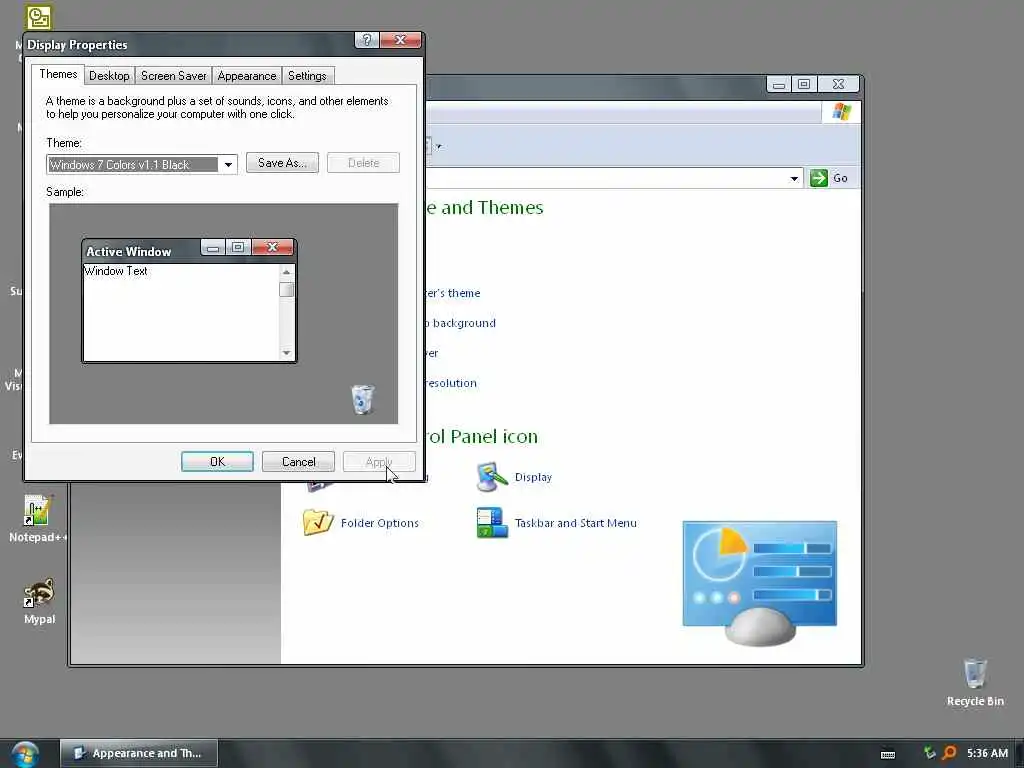
Task: Click the on-screen keyboard tray icon
Action: click(x=888, y=754)
